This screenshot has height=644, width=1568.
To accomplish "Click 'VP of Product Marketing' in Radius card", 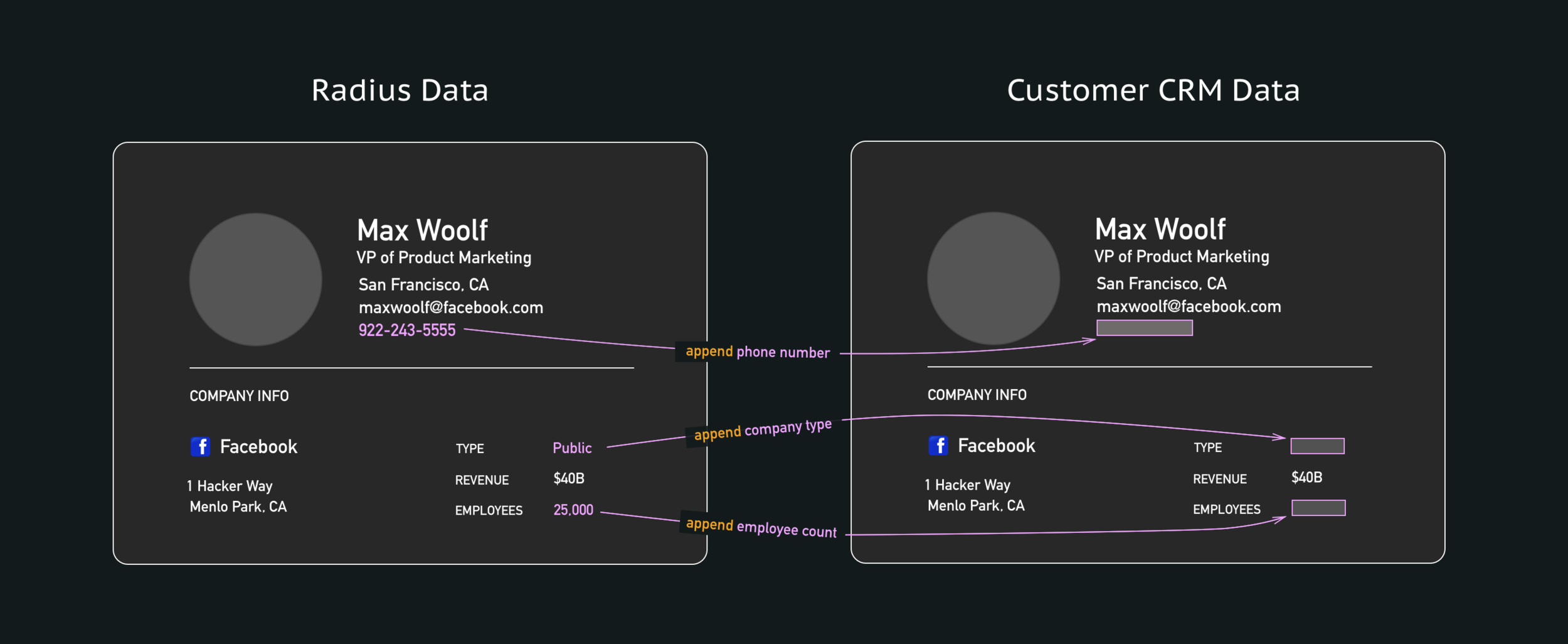I will pos(444,258).
